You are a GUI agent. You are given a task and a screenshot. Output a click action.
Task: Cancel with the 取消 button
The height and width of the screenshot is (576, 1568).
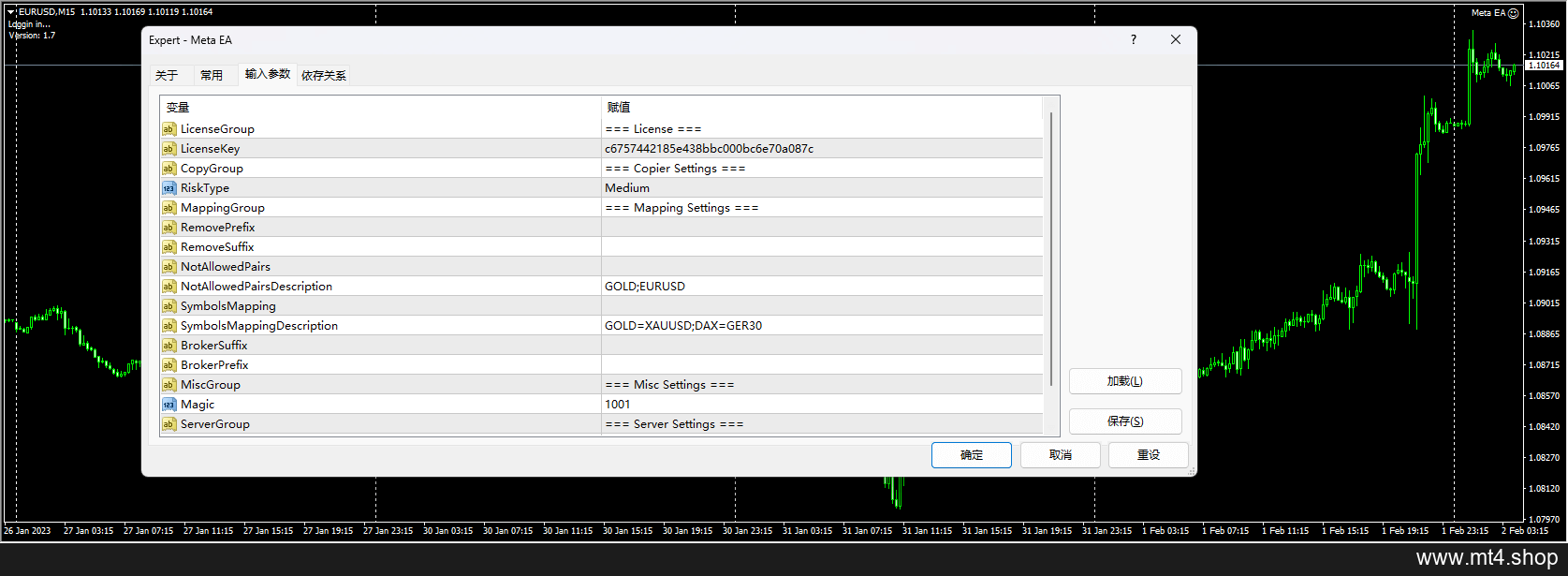[1061, 455]
